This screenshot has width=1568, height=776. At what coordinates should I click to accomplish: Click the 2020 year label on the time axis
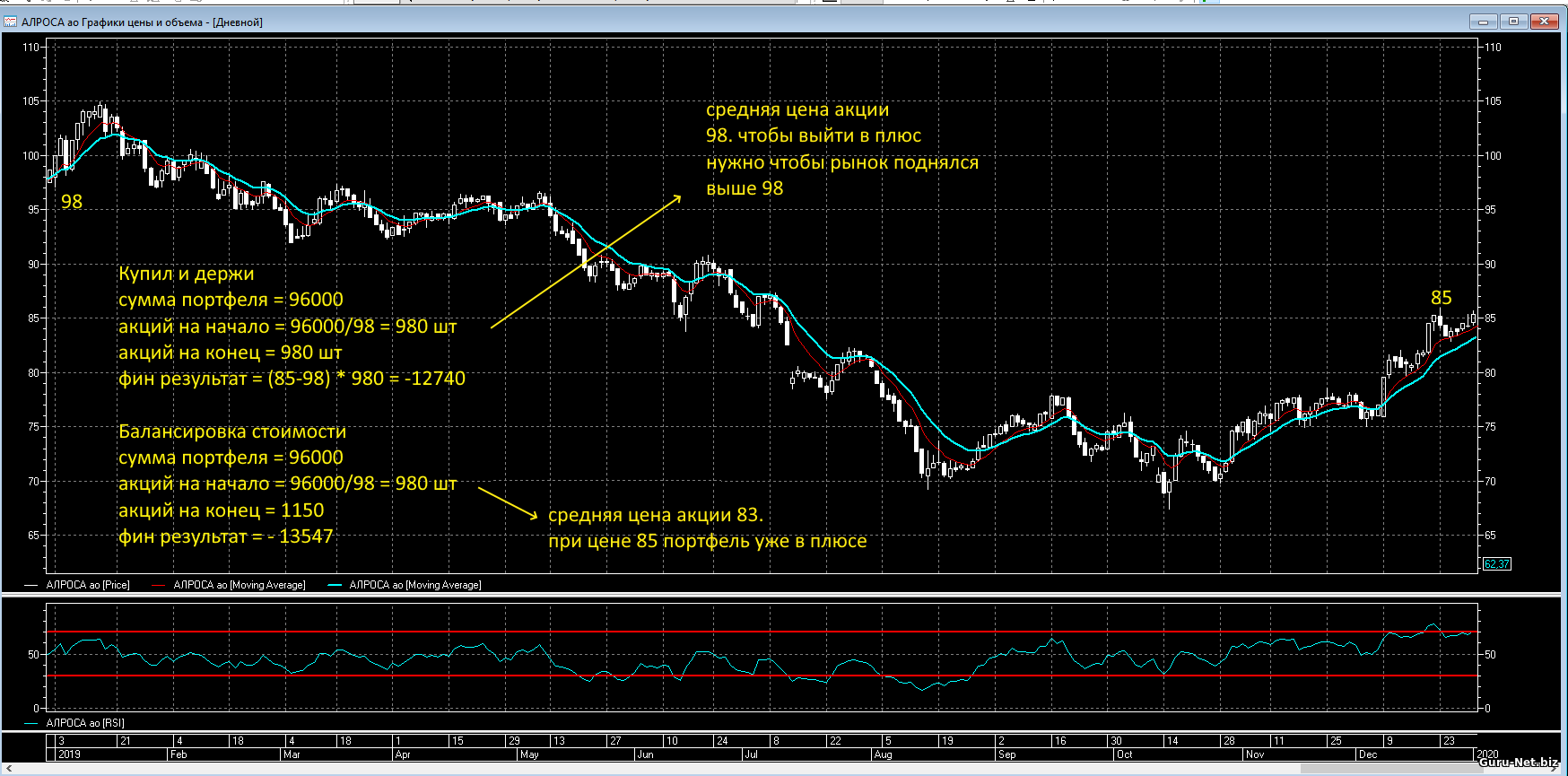[1486, 754]
